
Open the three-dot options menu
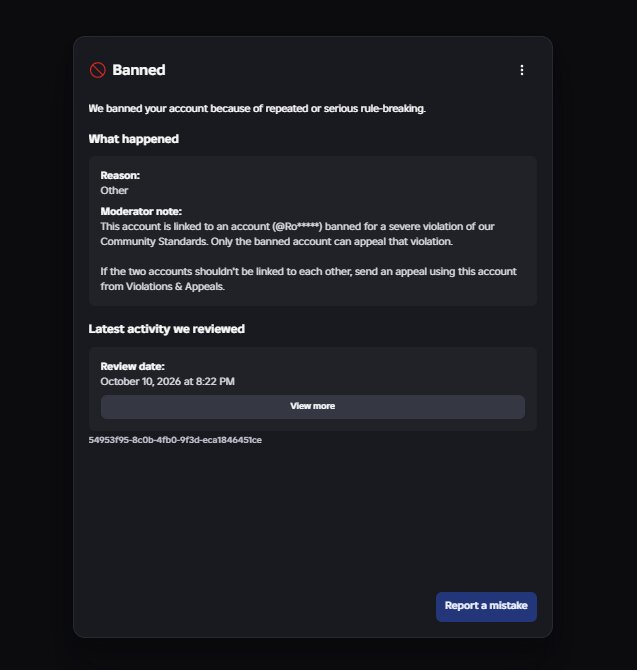[522, 70]
